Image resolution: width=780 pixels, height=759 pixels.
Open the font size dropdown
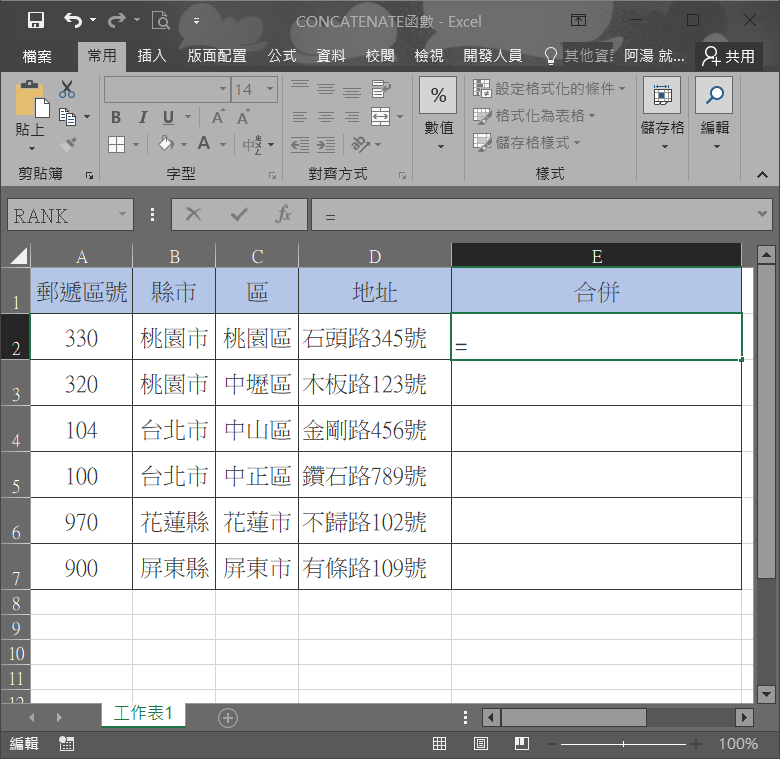(270, 90)
